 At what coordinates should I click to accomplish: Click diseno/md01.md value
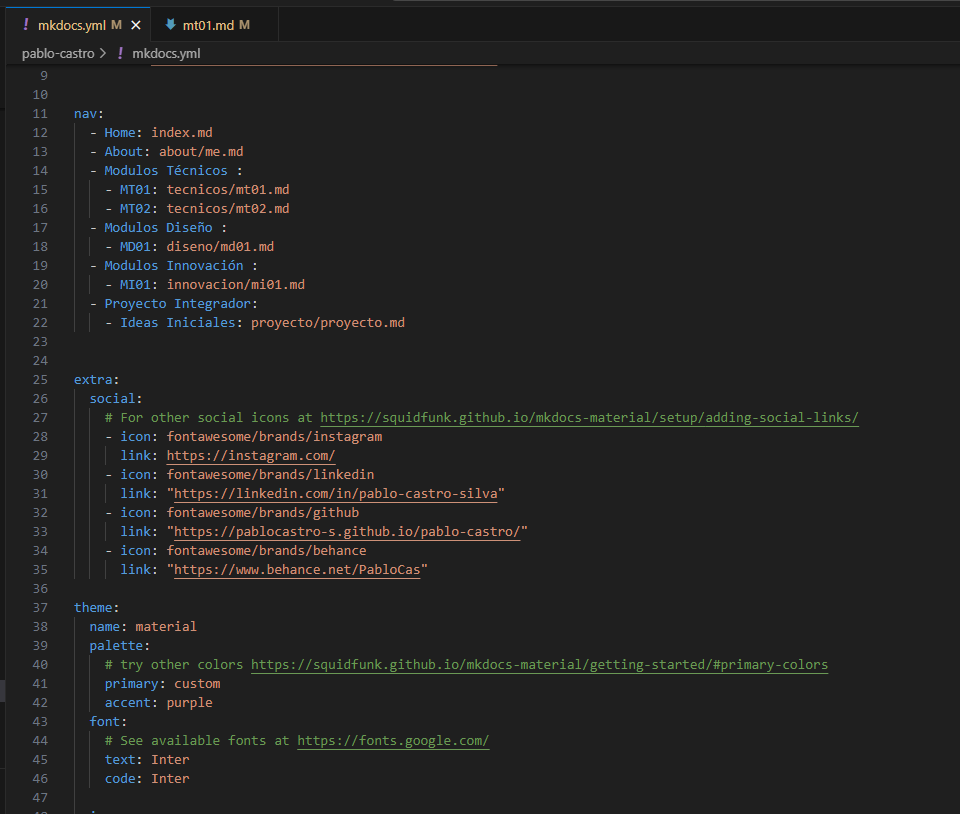[x=220, y=247]
